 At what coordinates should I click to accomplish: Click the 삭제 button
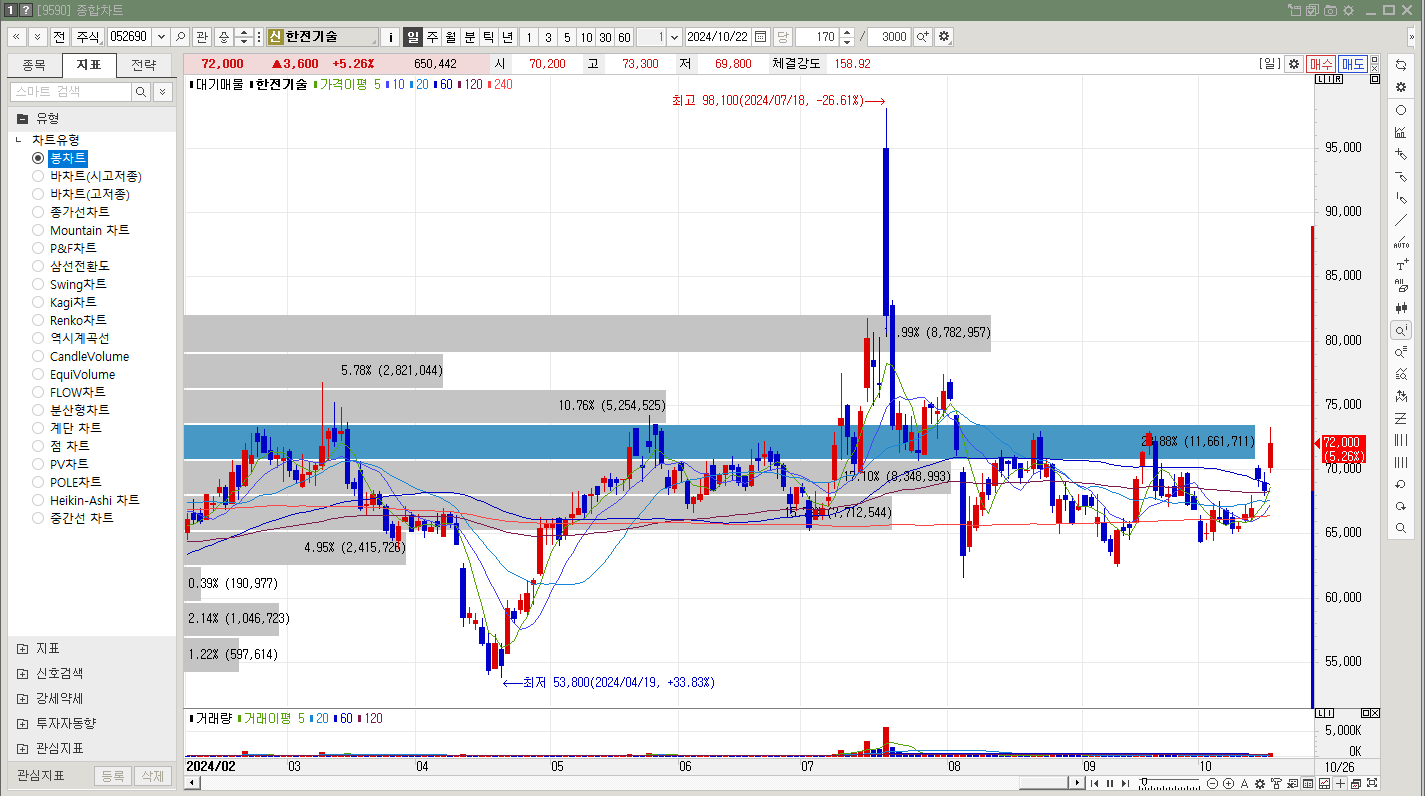151,776
